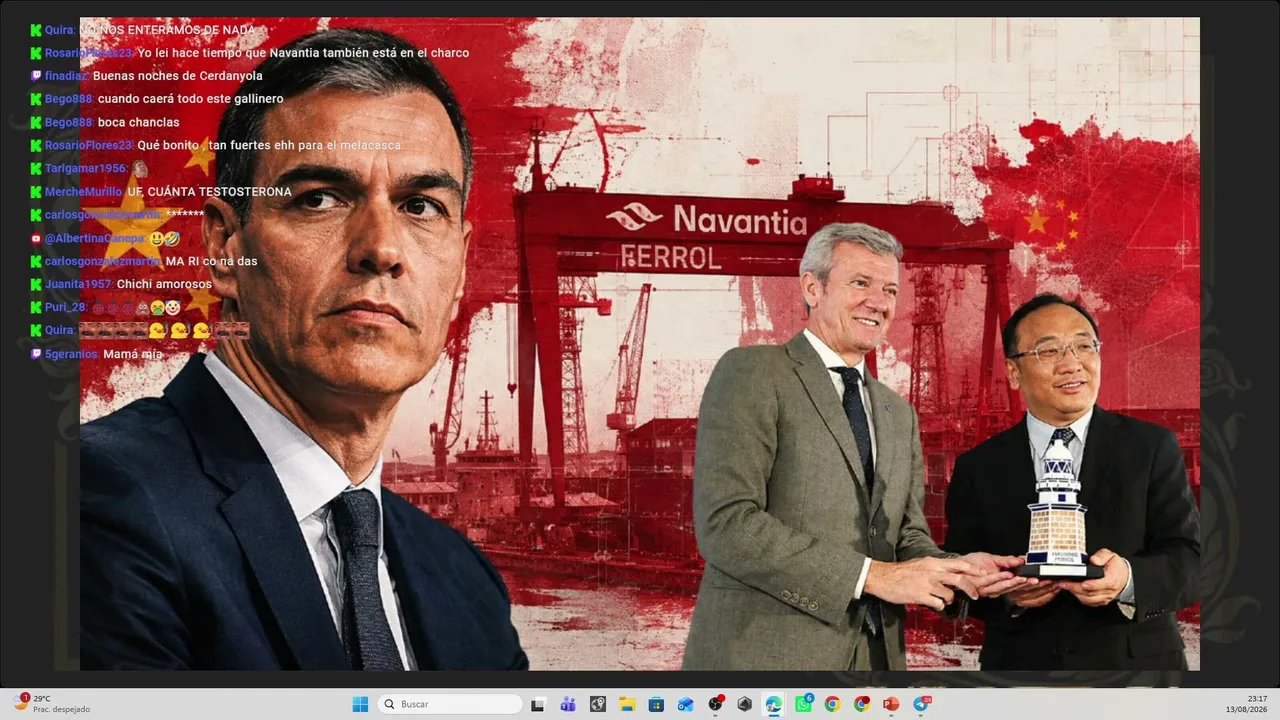1280x720 pixels.
Task: Open Outlook from the taskbar
Action: point(686,704)
